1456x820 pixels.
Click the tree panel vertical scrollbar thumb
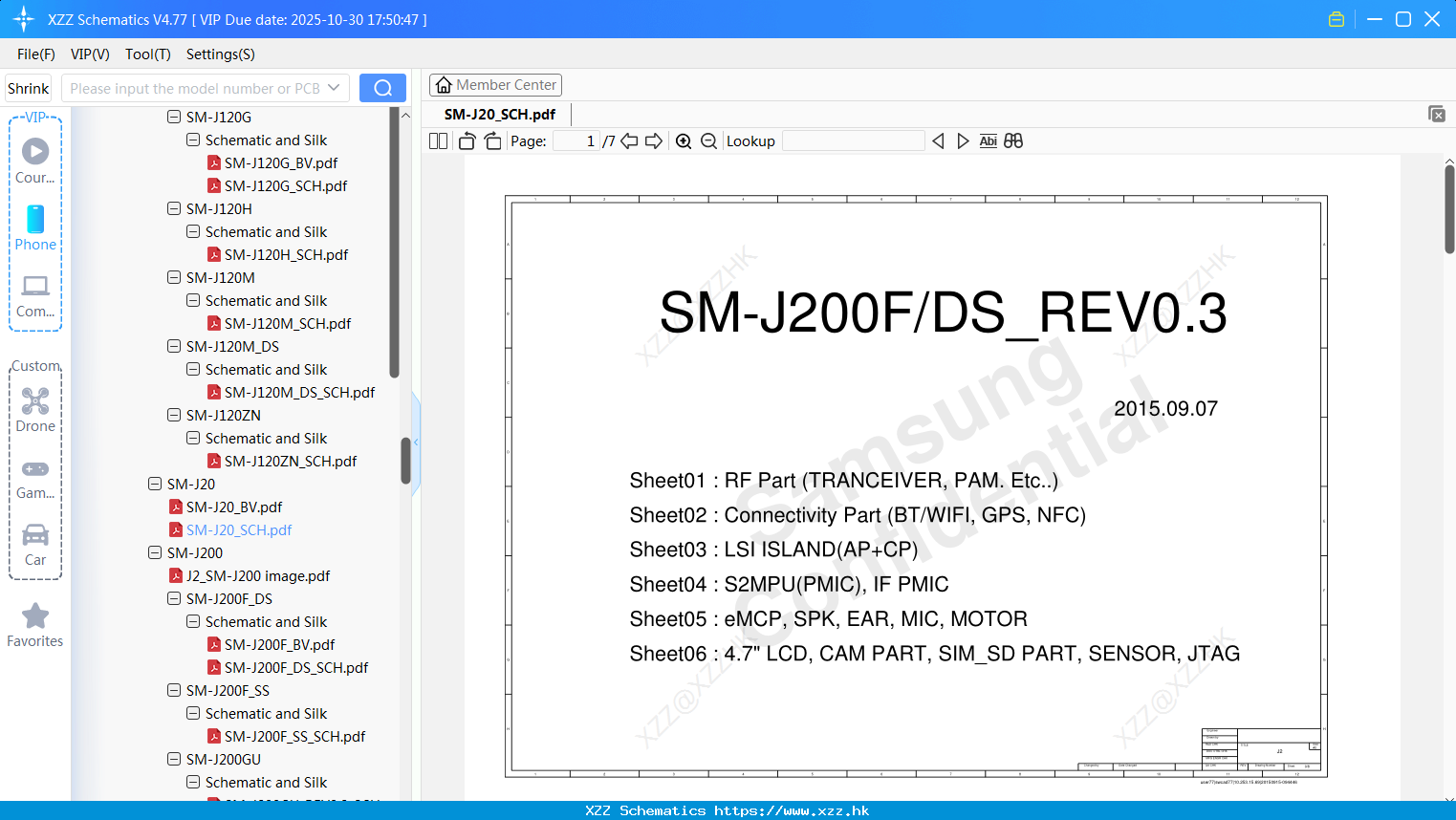[x=405, y=461]
